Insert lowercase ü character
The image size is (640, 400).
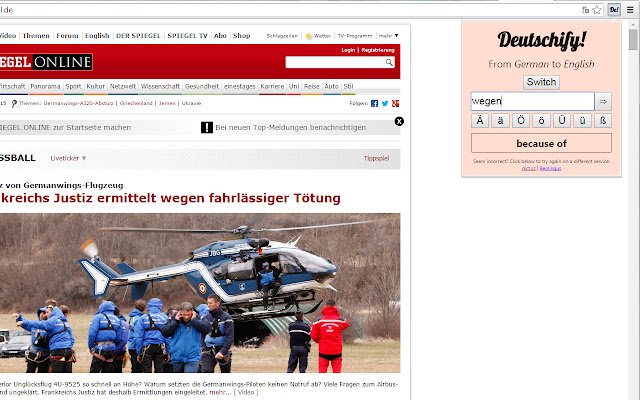pos(582,120)
